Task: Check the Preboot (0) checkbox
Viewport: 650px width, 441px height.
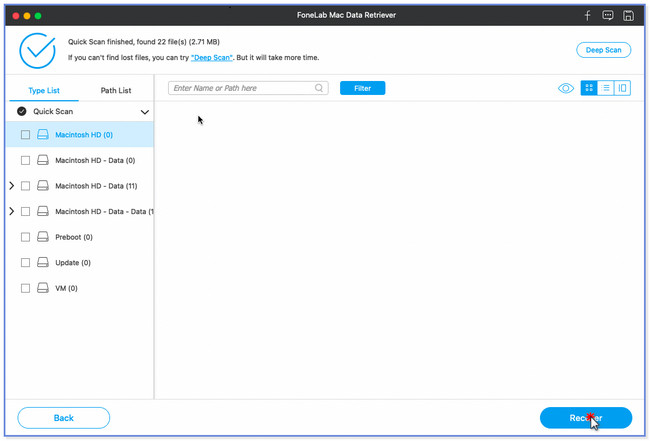Action: pyautogui.click(x=25, y=237)
